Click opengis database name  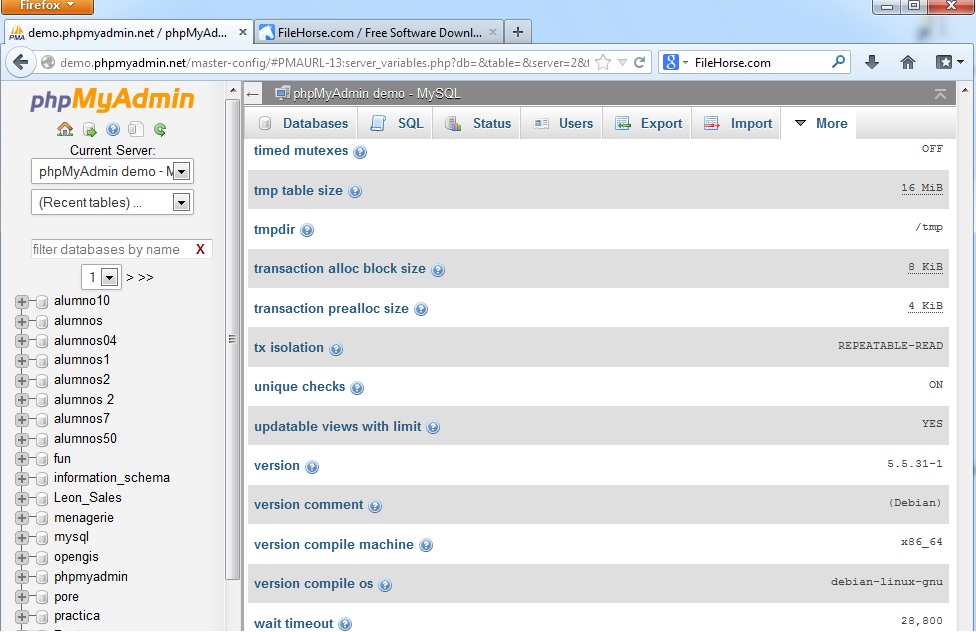tap(76, 557)
